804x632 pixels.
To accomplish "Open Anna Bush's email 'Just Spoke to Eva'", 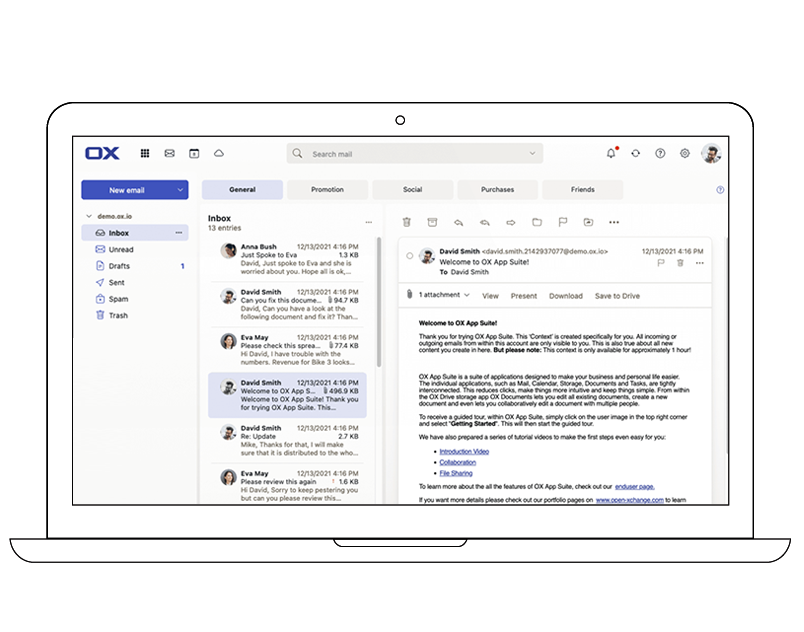I will (x=288, y=259).
